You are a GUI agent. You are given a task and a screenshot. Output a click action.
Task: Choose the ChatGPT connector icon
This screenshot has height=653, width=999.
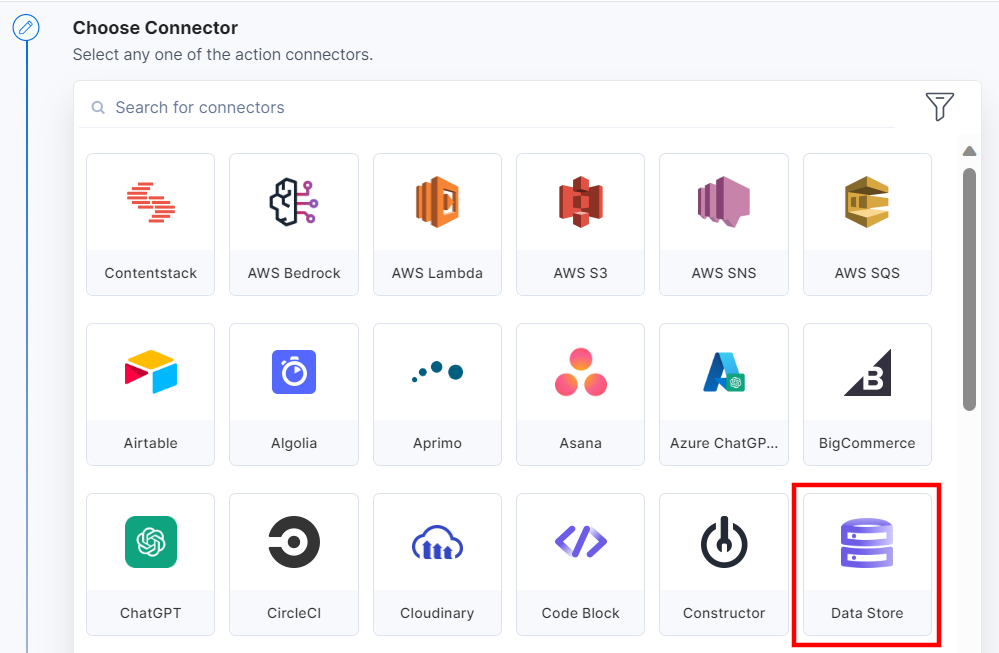150,542
